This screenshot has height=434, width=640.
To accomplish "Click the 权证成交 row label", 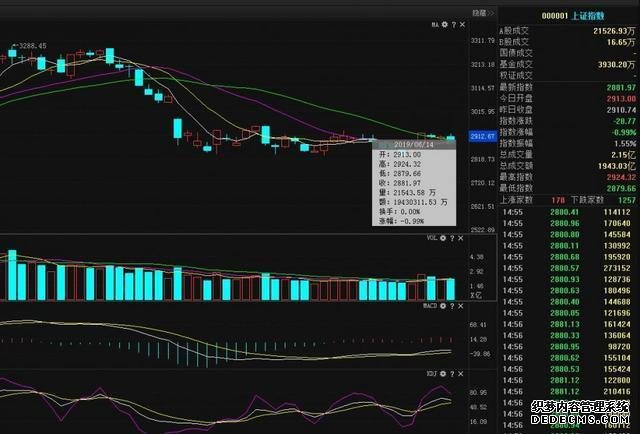I will [x=516, y=76].
